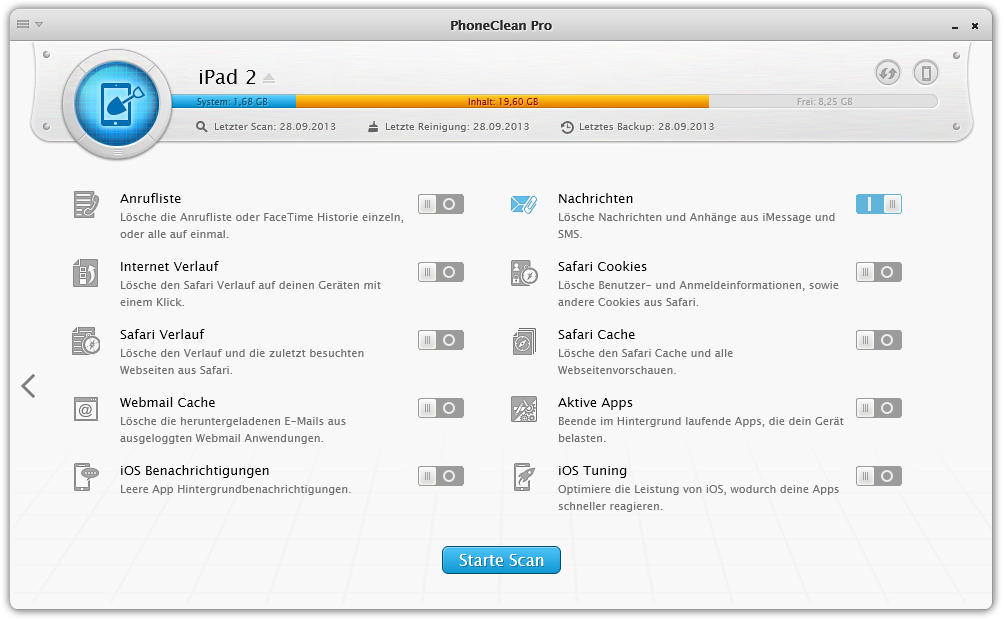Click the Nachrichten heading
This screenshot has height=620, width=1004.
(x=595, y=199)
